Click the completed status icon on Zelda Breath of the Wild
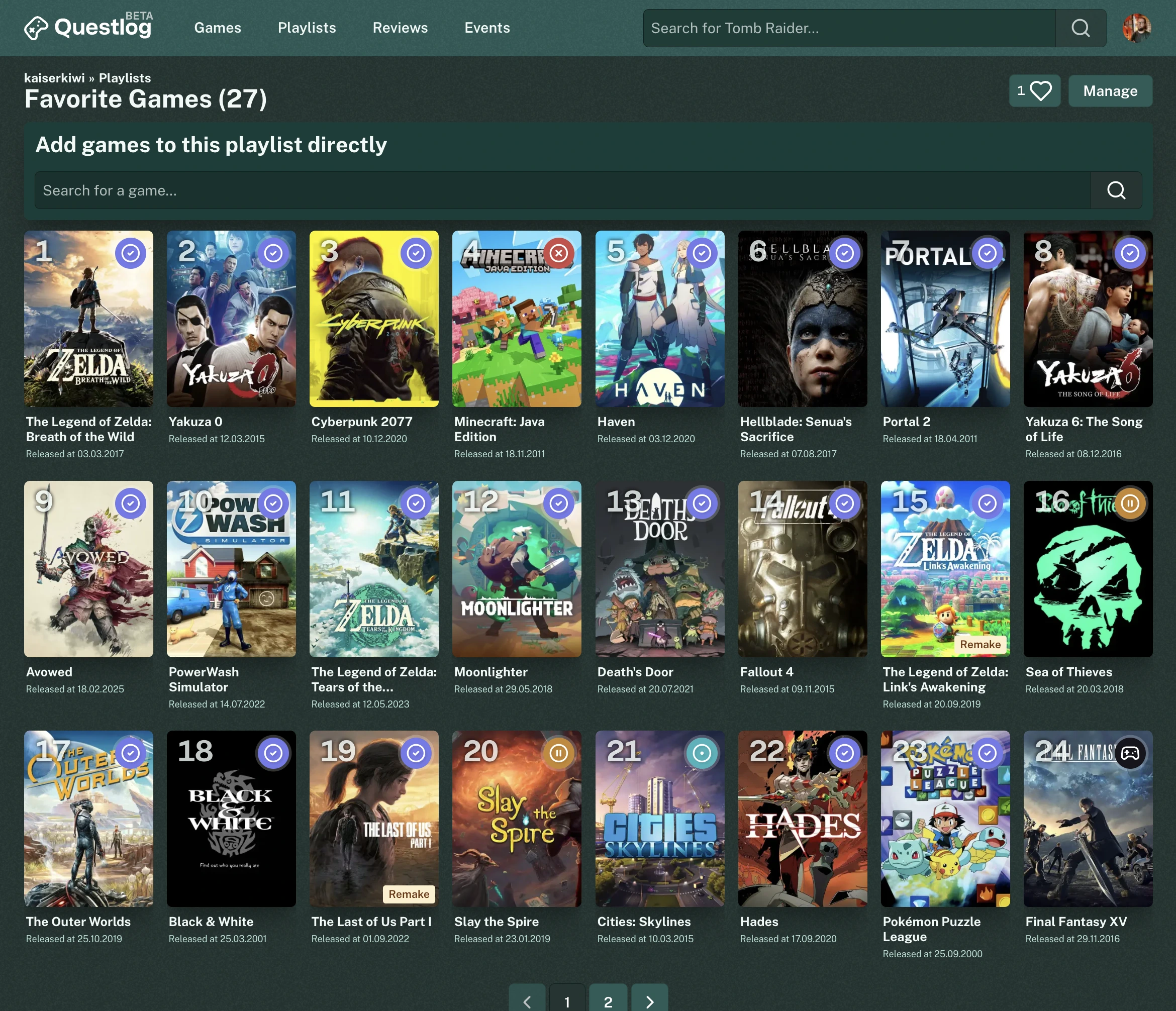This screenshot has width=1176, height=1011. (131, 253)
